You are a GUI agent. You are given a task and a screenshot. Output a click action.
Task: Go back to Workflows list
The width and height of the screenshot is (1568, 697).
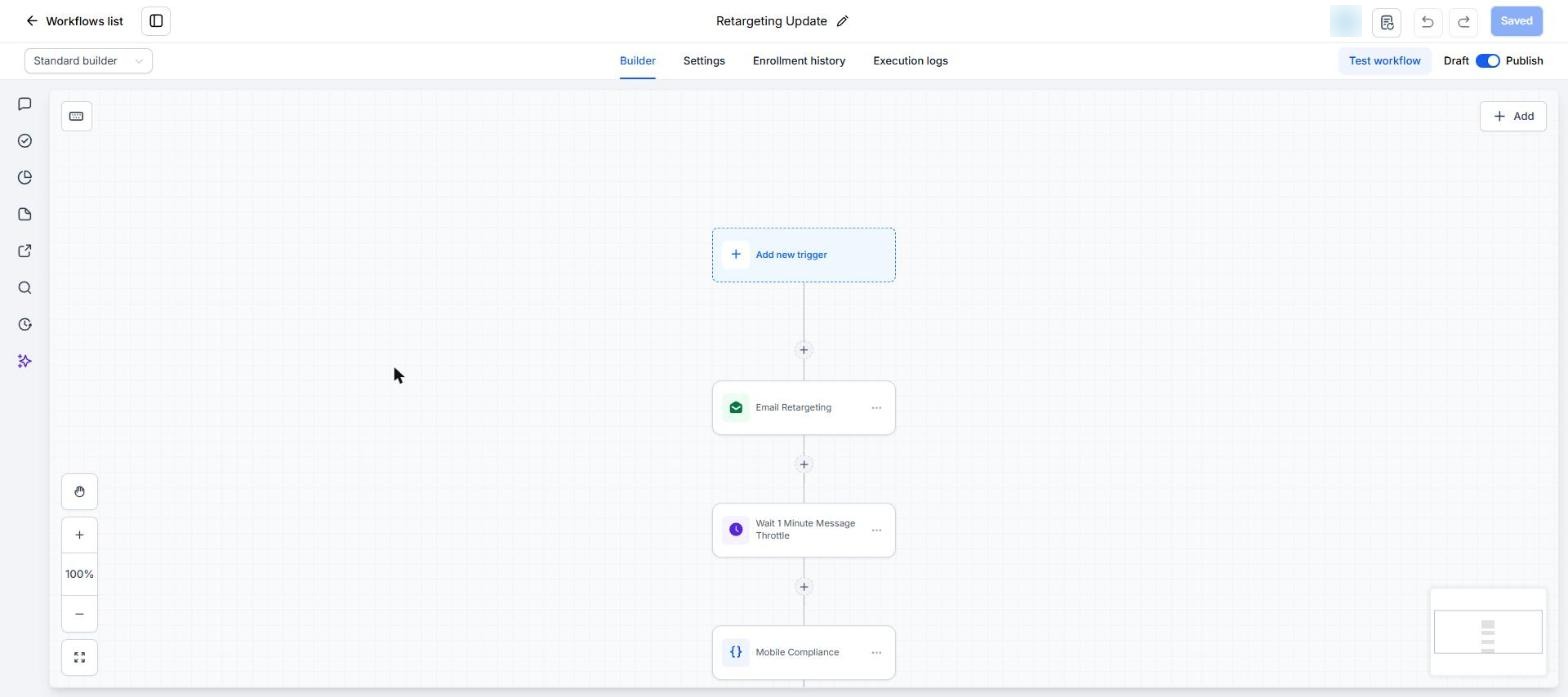click(x=74, y=21)
